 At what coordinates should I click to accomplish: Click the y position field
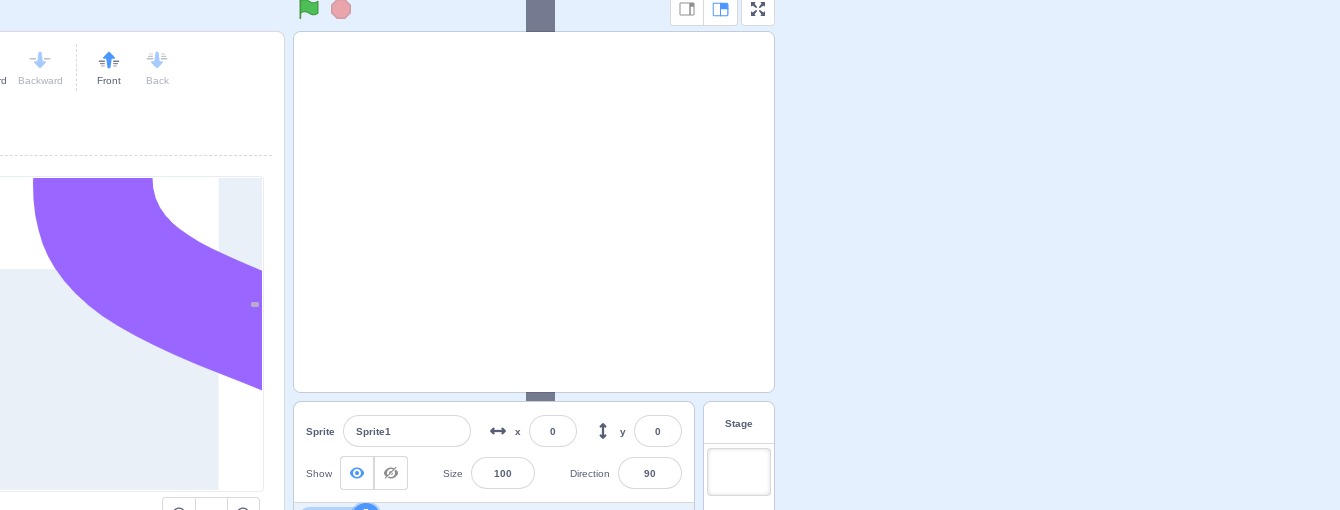click(657, 431)
